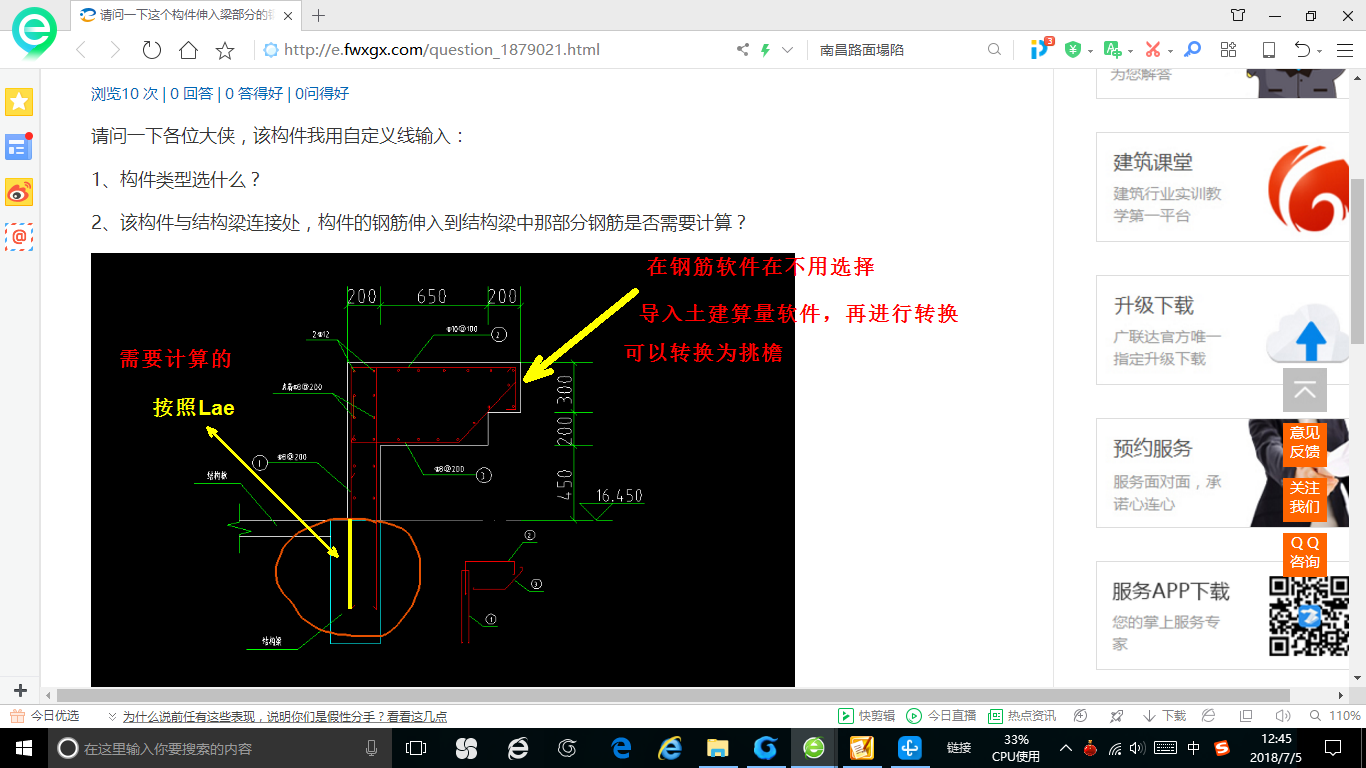Open the translate extension icon

(x=1112, y=49)
